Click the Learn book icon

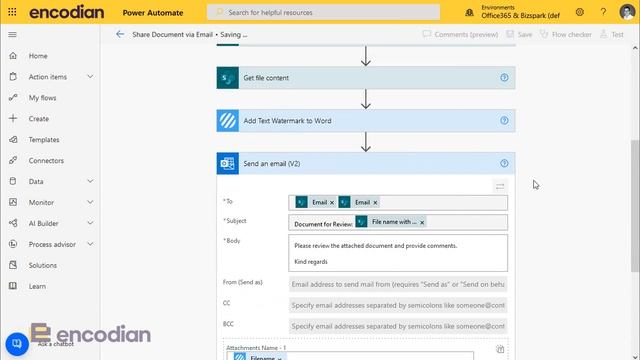13,286
